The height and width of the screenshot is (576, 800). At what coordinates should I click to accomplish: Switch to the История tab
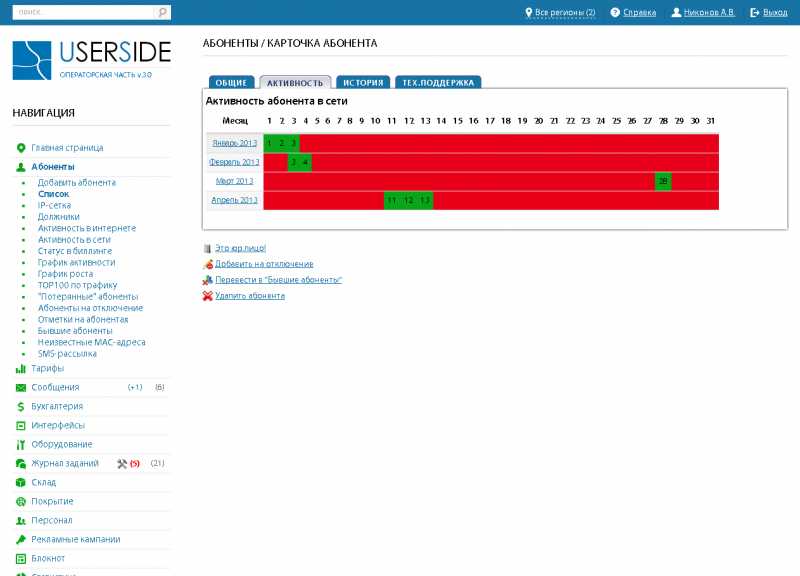pos(363,83)
